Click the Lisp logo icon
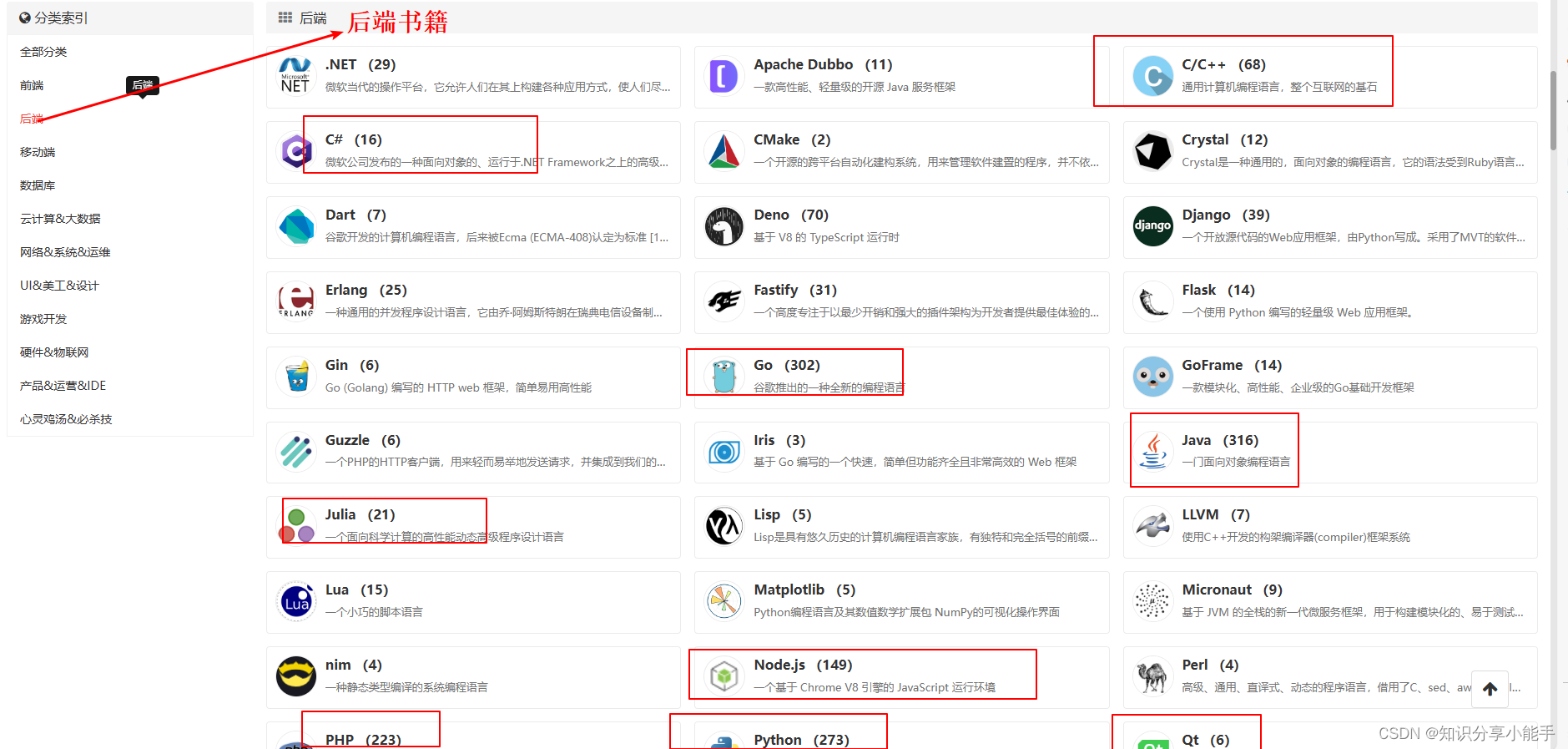 723,526
